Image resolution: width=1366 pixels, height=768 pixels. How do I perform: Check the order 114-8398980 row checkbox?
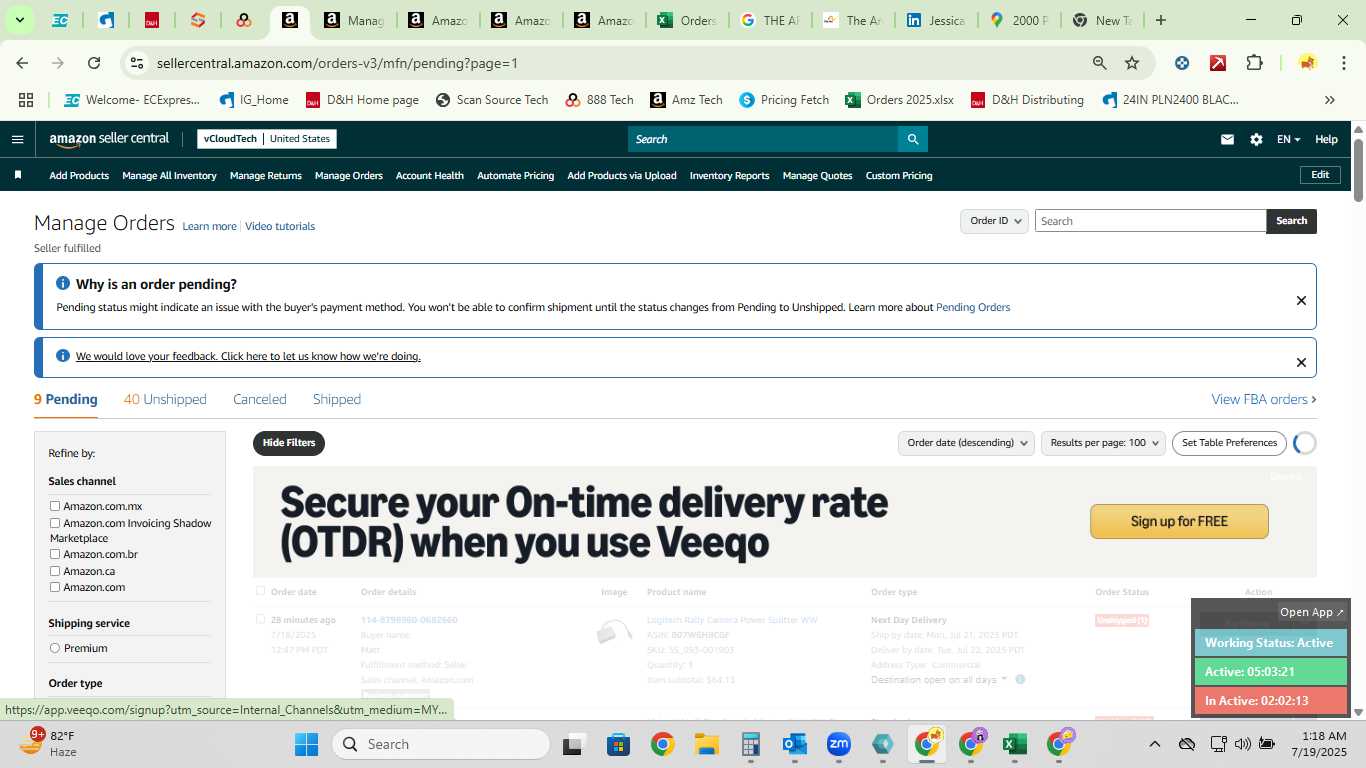(261, 619)
